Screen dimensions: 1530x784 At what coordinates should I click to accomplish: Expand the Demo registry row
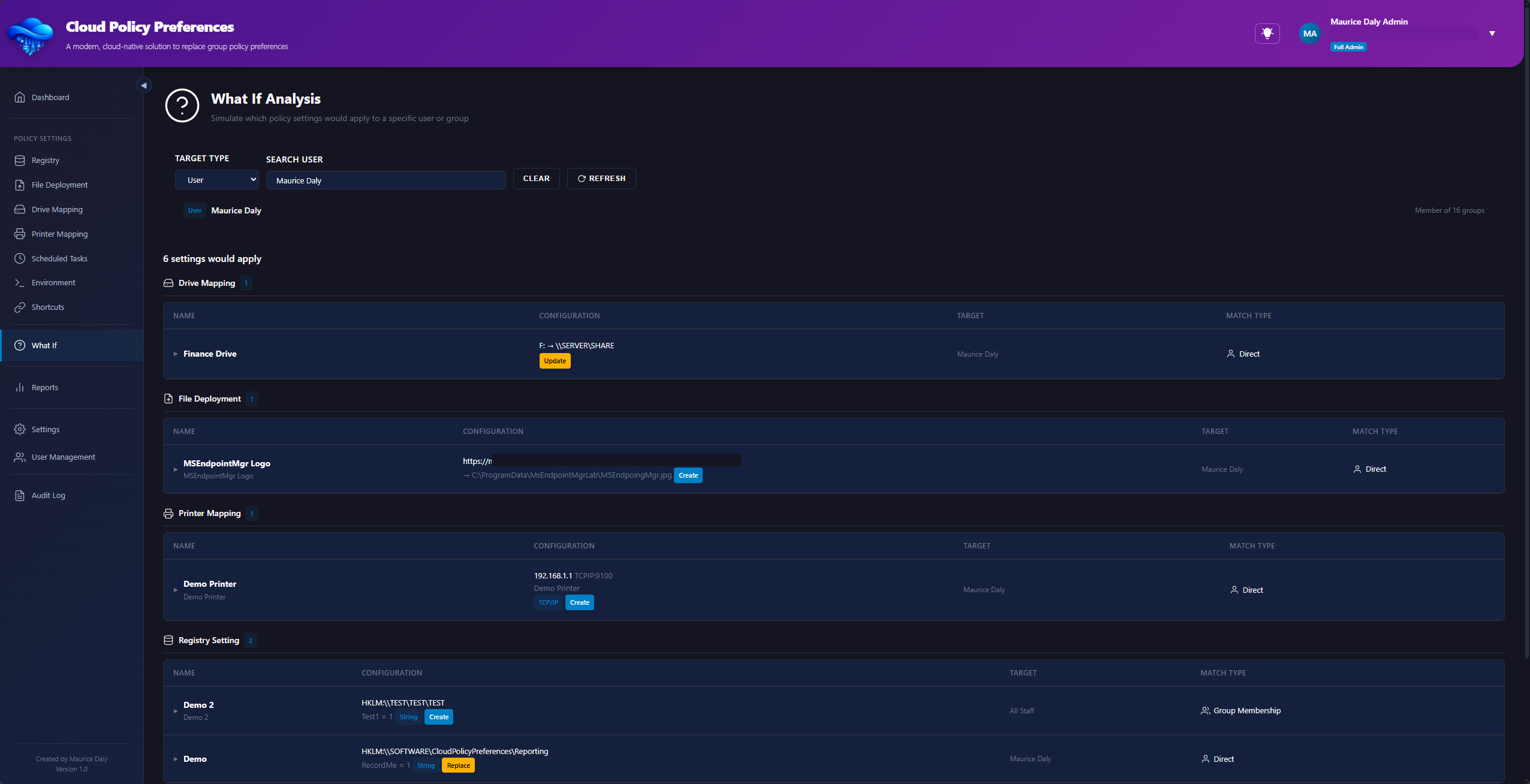point(176,759)
